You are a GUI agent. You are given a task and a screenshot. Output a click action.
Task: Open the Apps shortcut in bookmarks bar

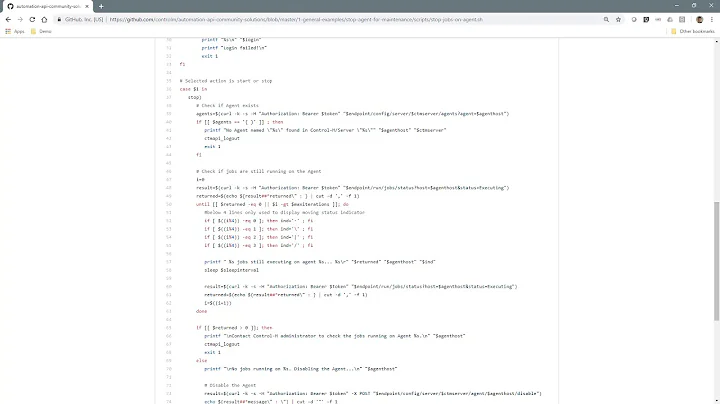tap(15, 31)
